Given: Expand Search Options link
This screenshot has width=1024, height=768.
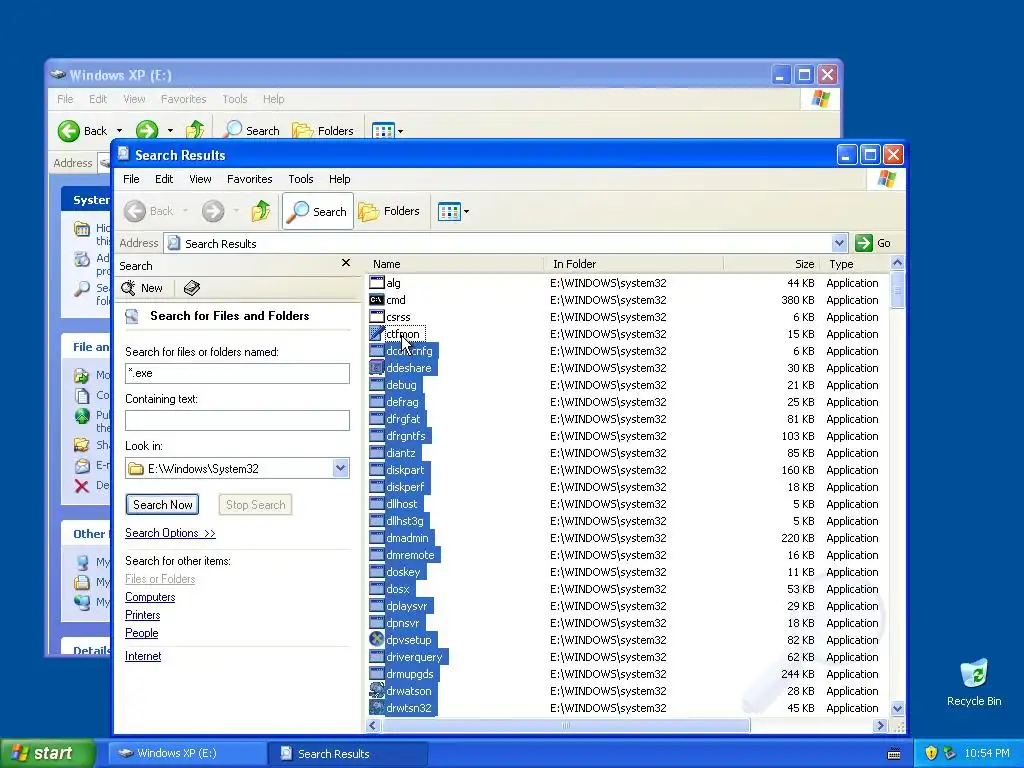Looking at the screenshot, I should pyautogui.click(x=170, y=533).
